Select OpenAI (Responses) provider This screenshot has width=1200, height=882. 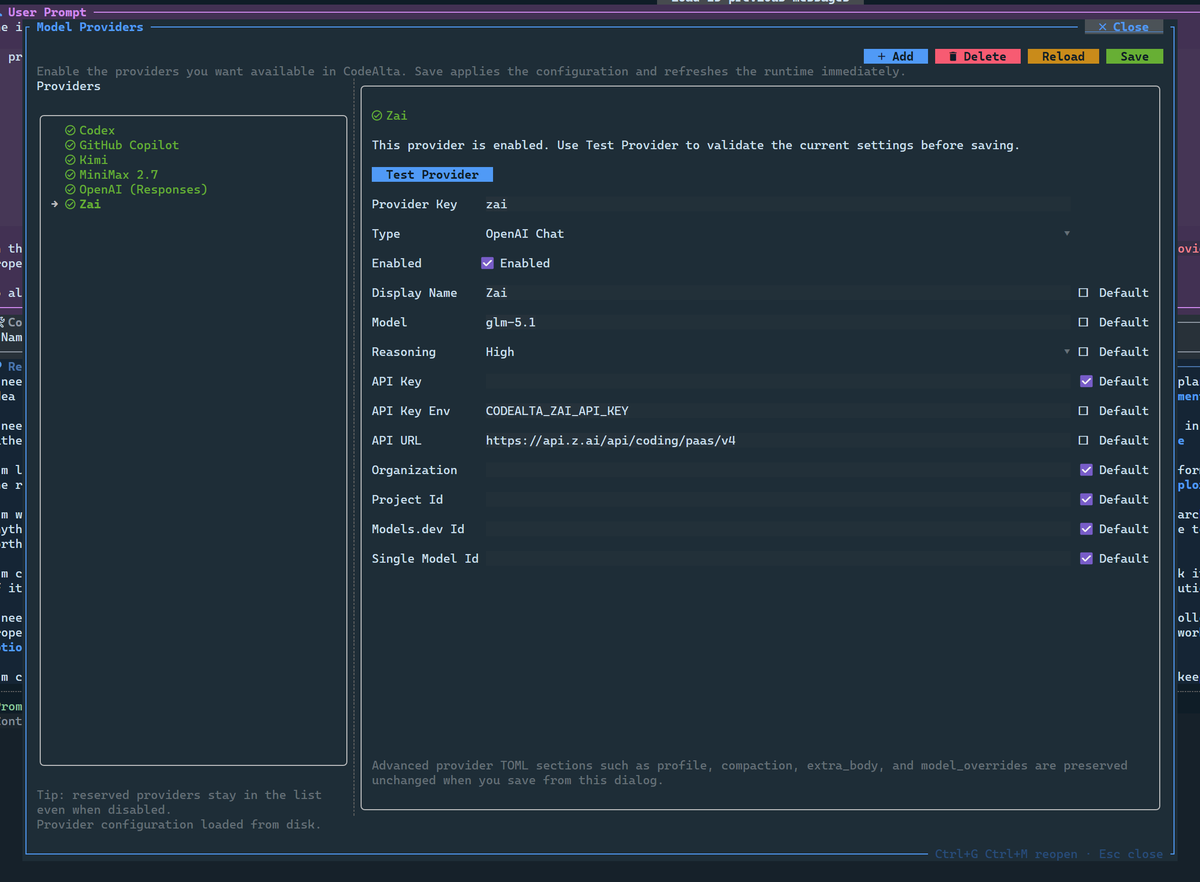point(143,189)
